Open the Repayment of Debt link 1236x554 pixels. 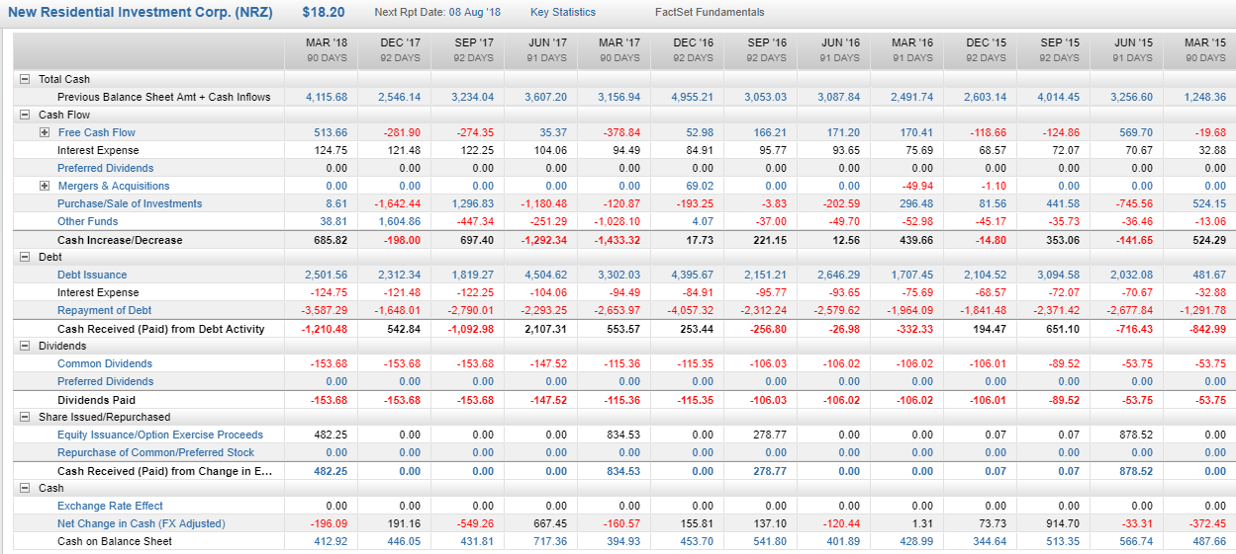click(x=105, y=310)
